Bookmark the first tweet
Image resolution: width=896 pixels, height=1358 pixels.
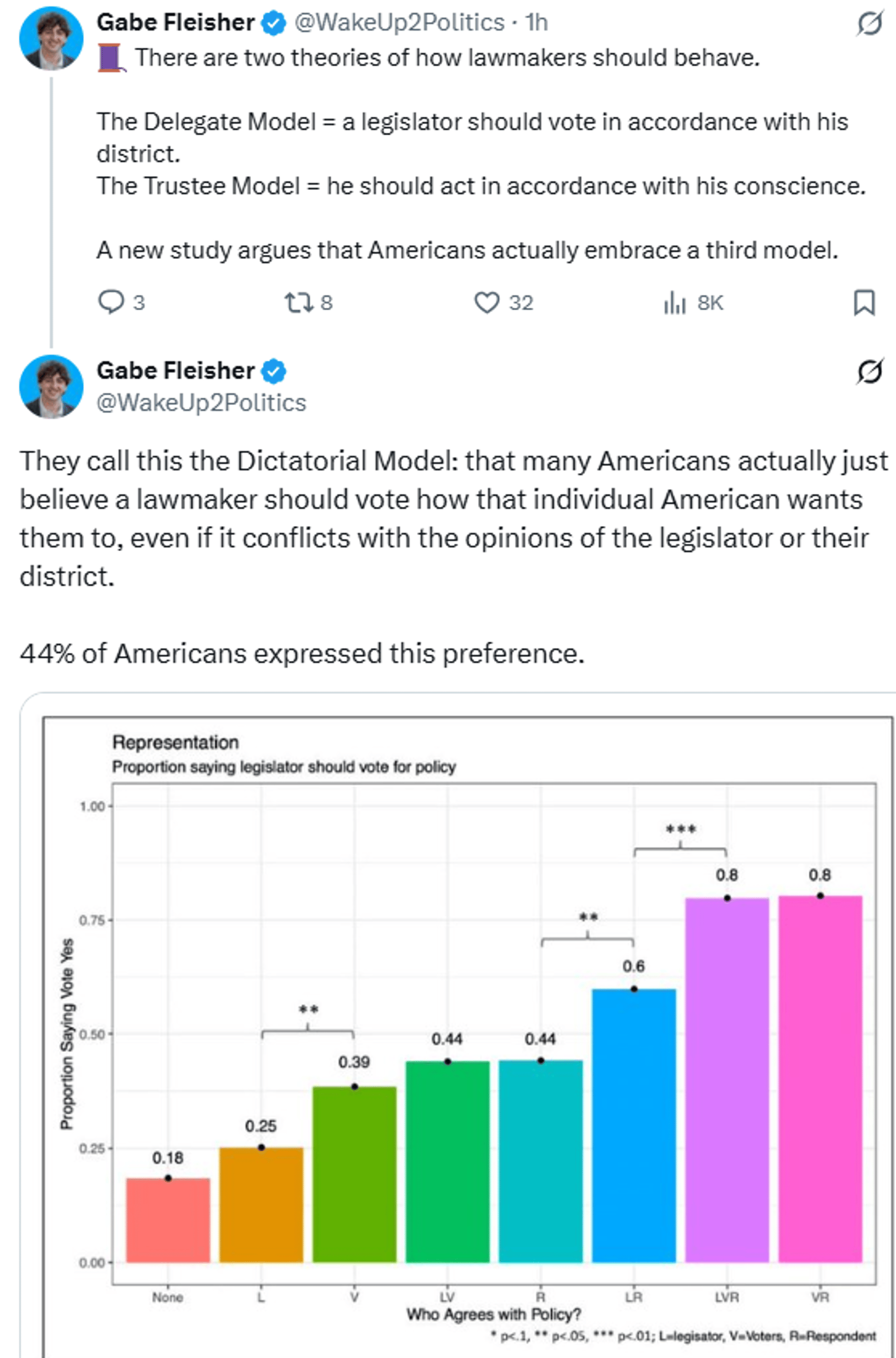point(863,302)
